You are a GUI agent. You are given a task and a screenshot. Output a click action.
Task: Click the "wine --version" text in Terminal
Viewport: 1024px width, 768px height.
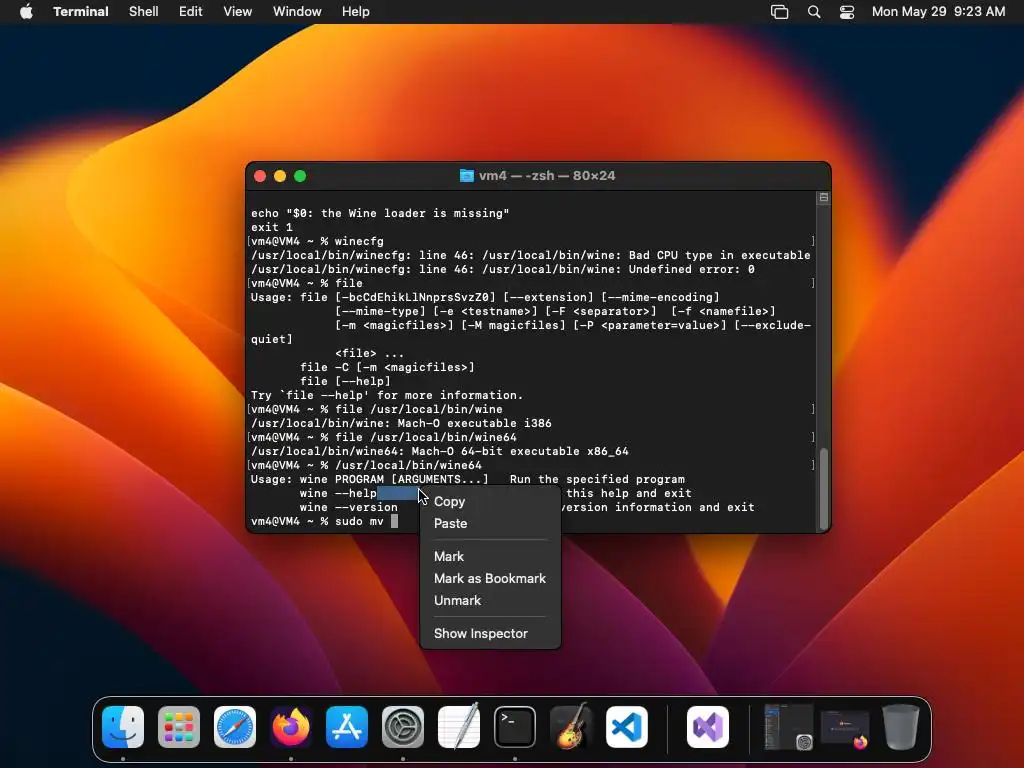pos(349,507)
